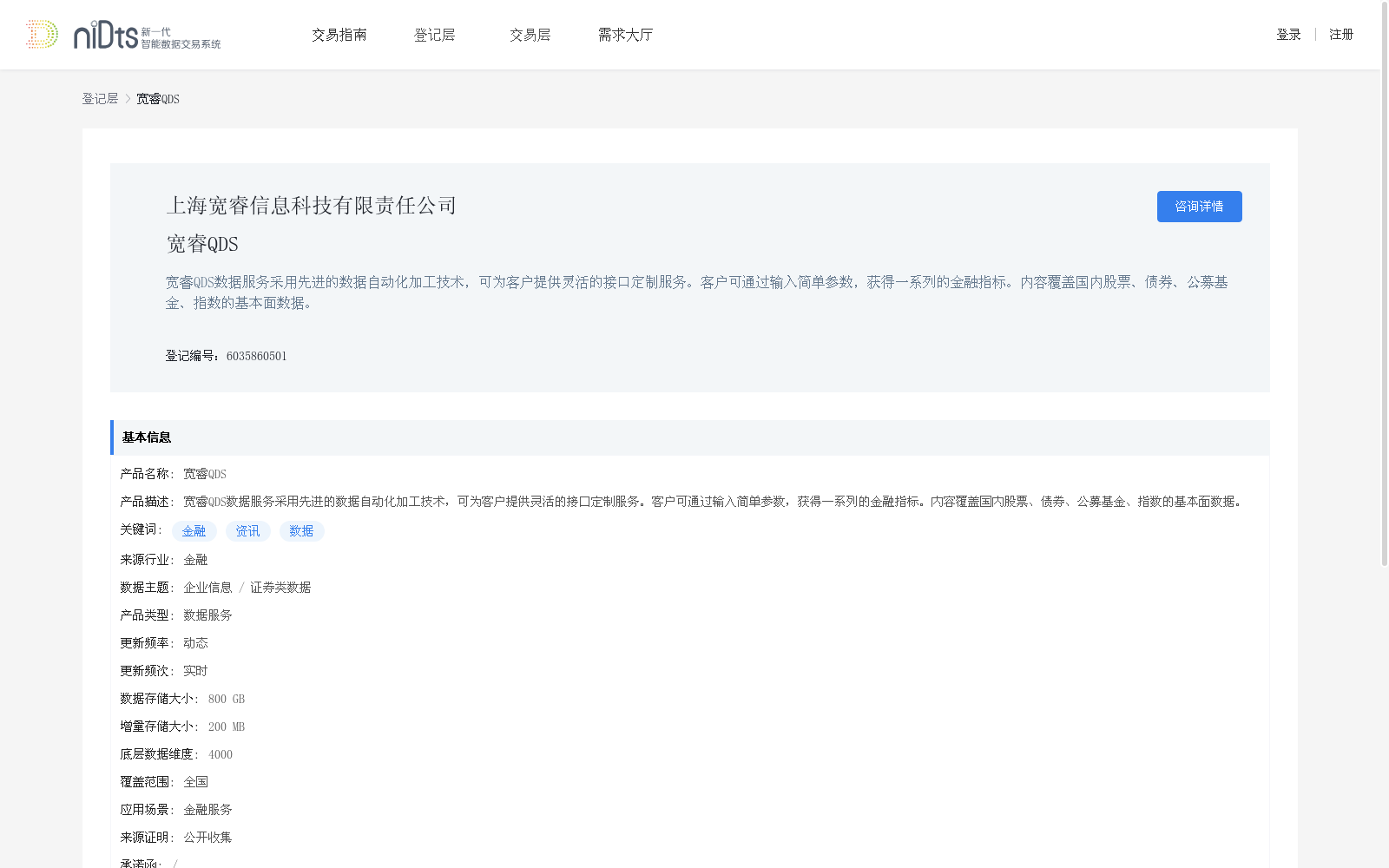The height and width of the screenshot is (868, 1389).
Task: Click the 来源证明 value 公开收集
Action: tap(207, 838)
